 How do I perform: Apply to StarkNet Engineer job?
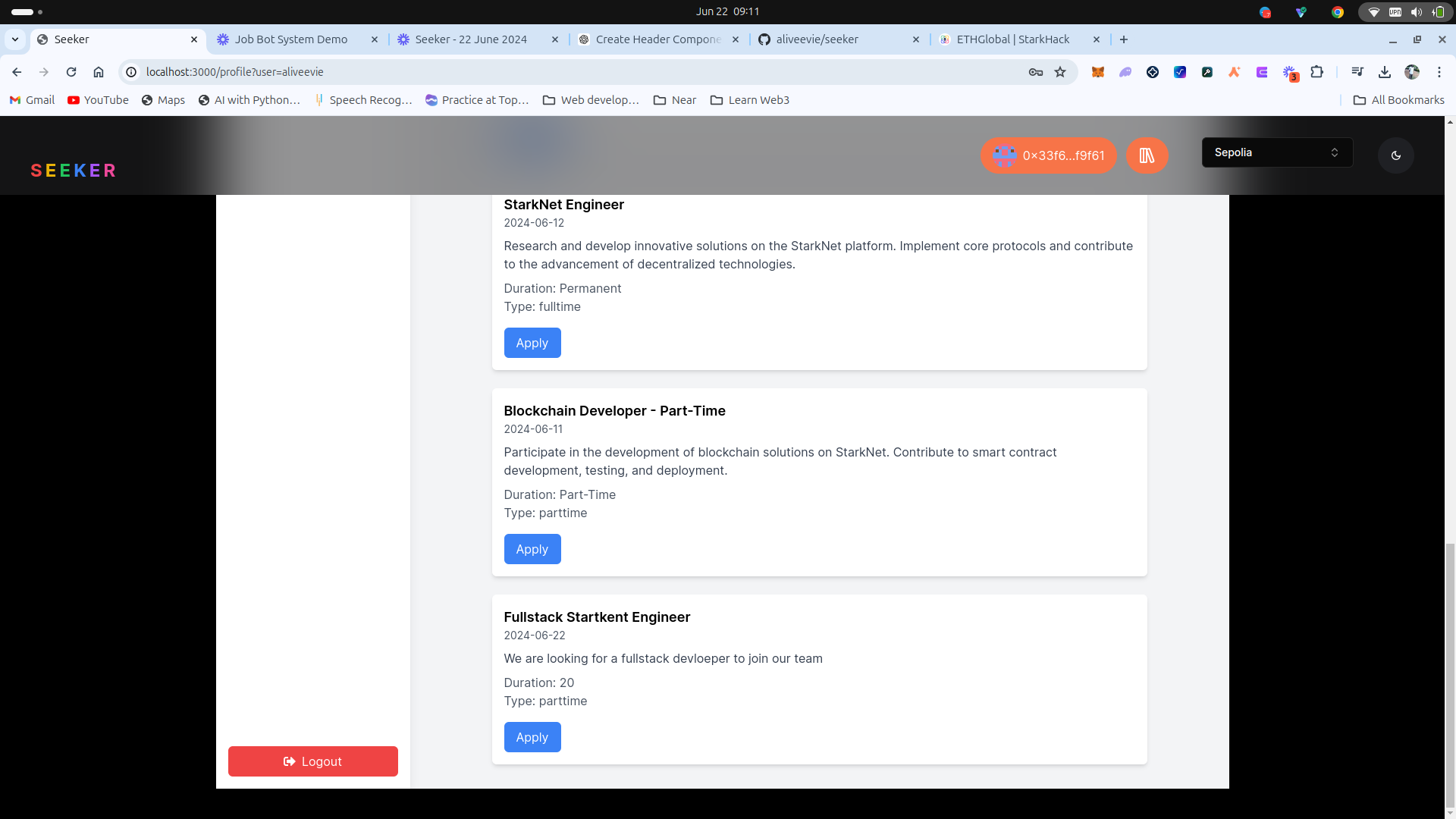click(x=532, y=343)
